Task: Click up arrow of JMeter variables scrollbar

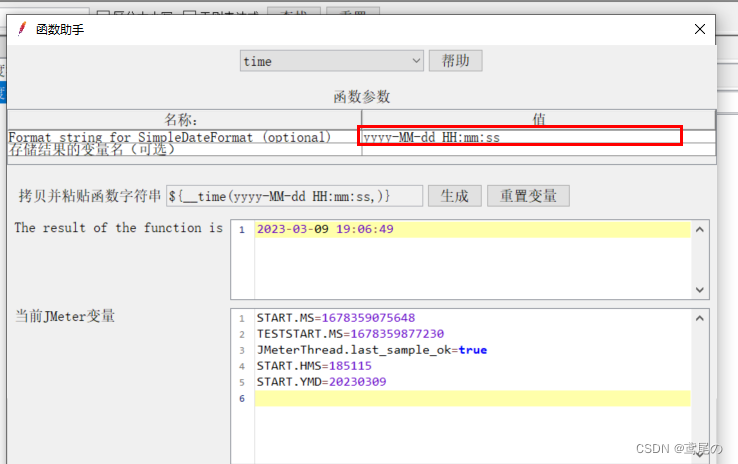Action: pyautogui.click(x=701, y=318)
